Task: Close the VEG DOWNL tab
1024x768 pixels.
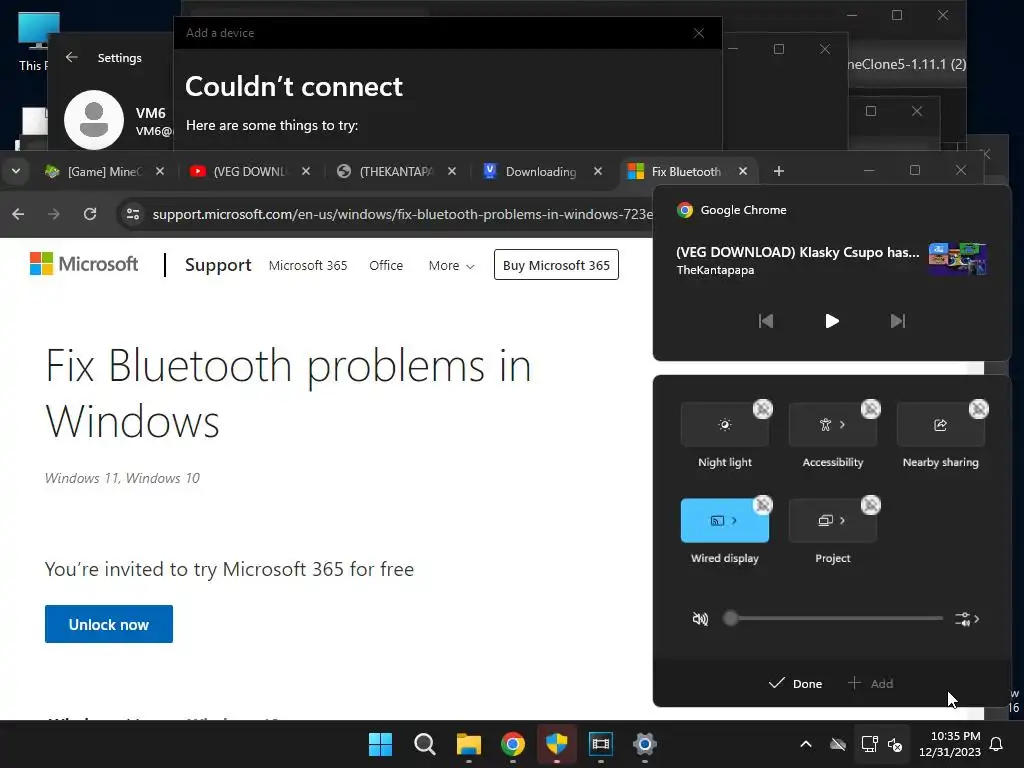Action: click(x=306, y=171)
